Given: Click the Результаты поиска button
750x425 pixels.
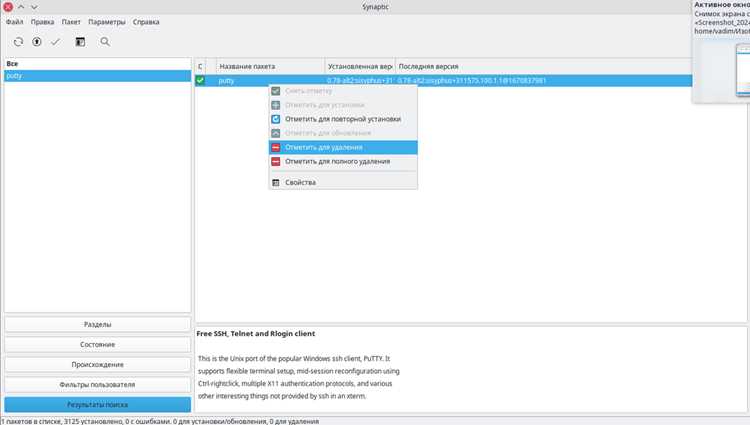Looking at the screenshot, I should (98, 404).
